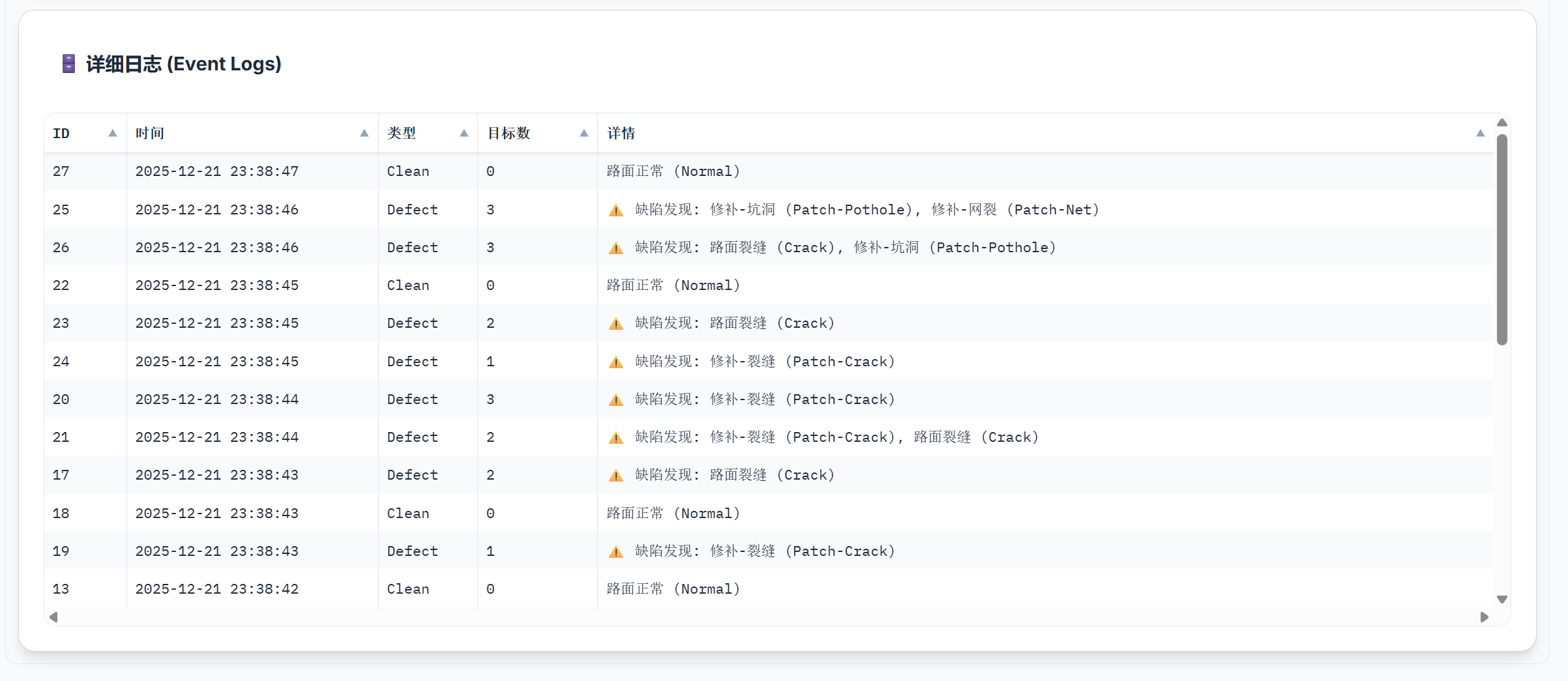Screen dimensions: 1568x681
Task: Click the ID column header
Action: point(85,133)
